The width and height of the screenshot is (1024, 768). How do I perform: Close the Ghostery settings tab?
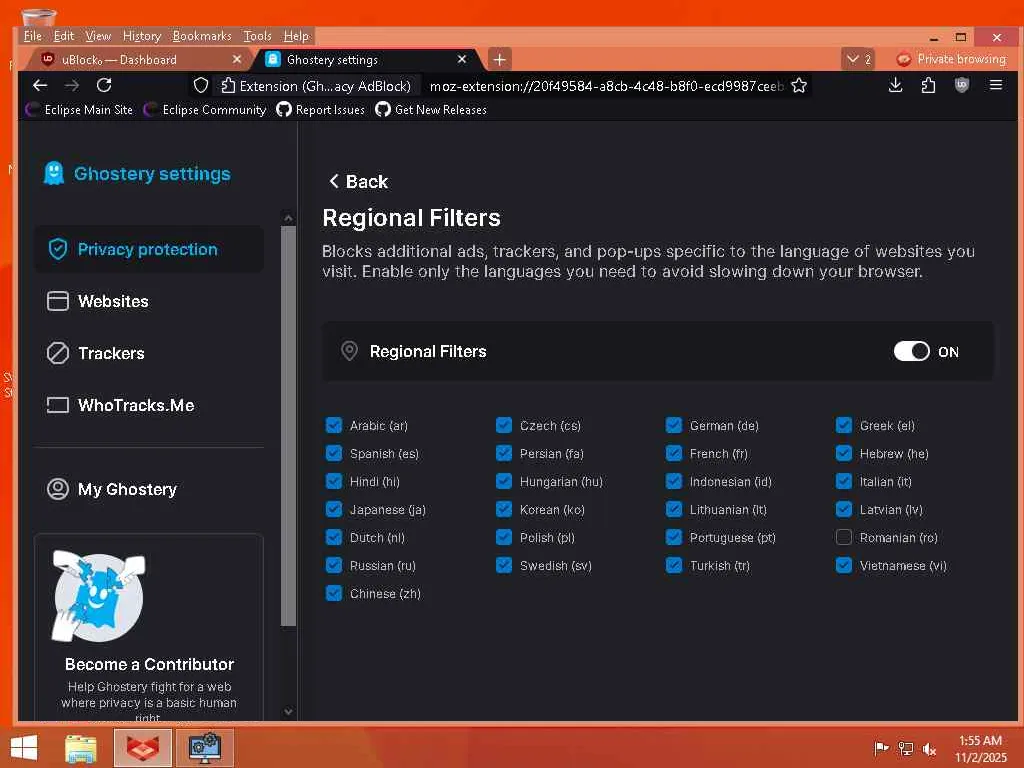462,59
